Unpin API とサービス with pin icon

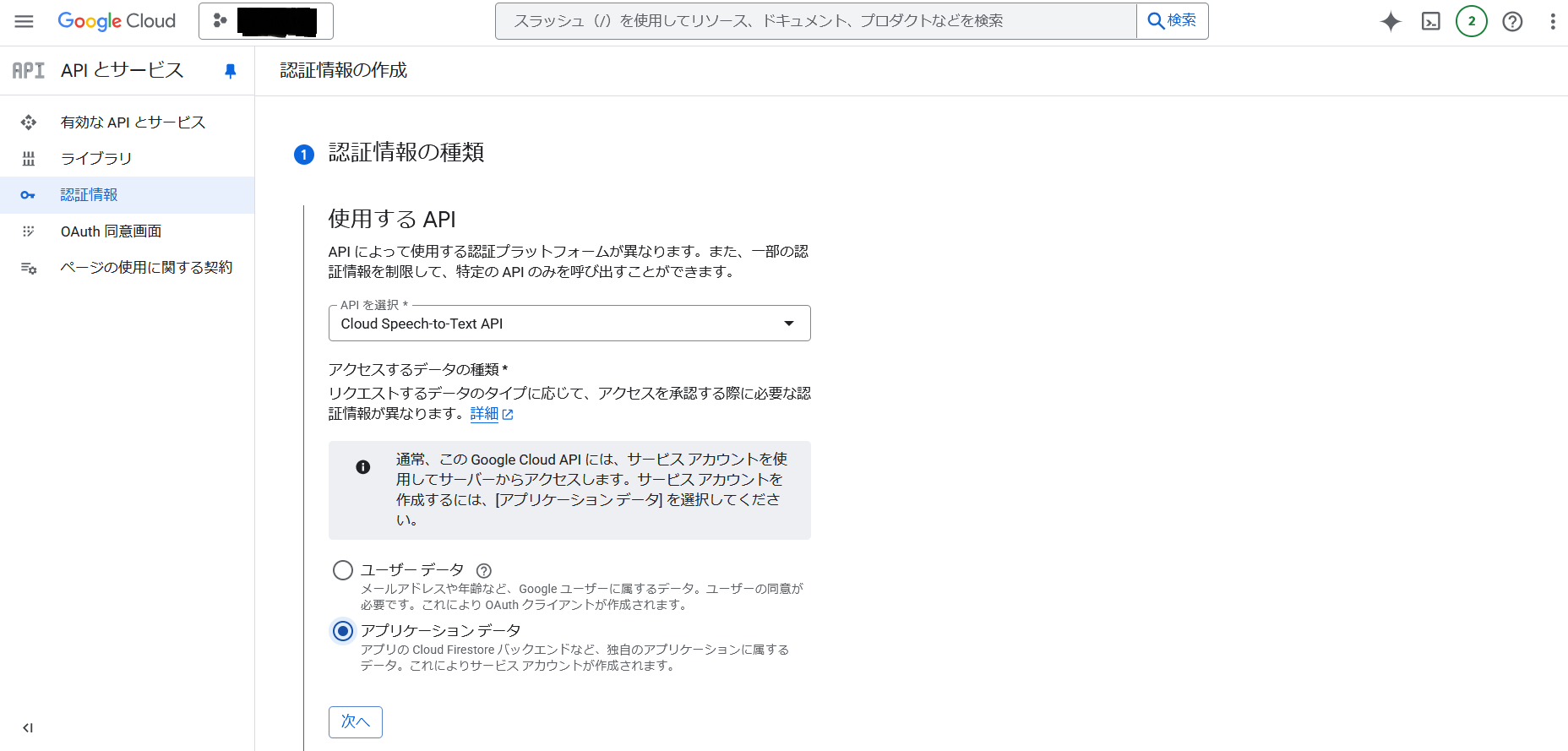[x=230, y=71]
